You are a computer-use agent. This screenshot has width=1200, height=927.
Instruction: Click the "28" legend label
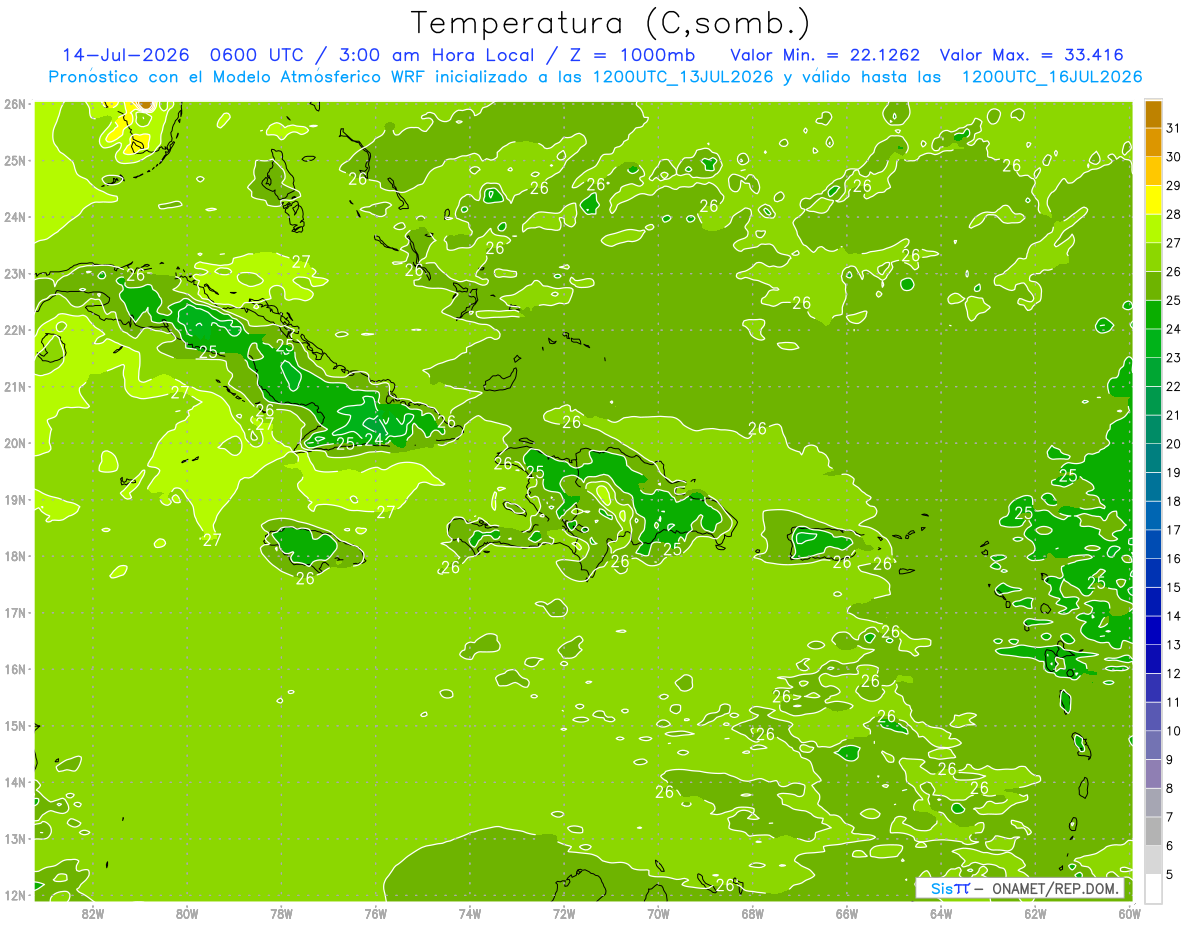pyautogui.click(x=1173, y=214)
